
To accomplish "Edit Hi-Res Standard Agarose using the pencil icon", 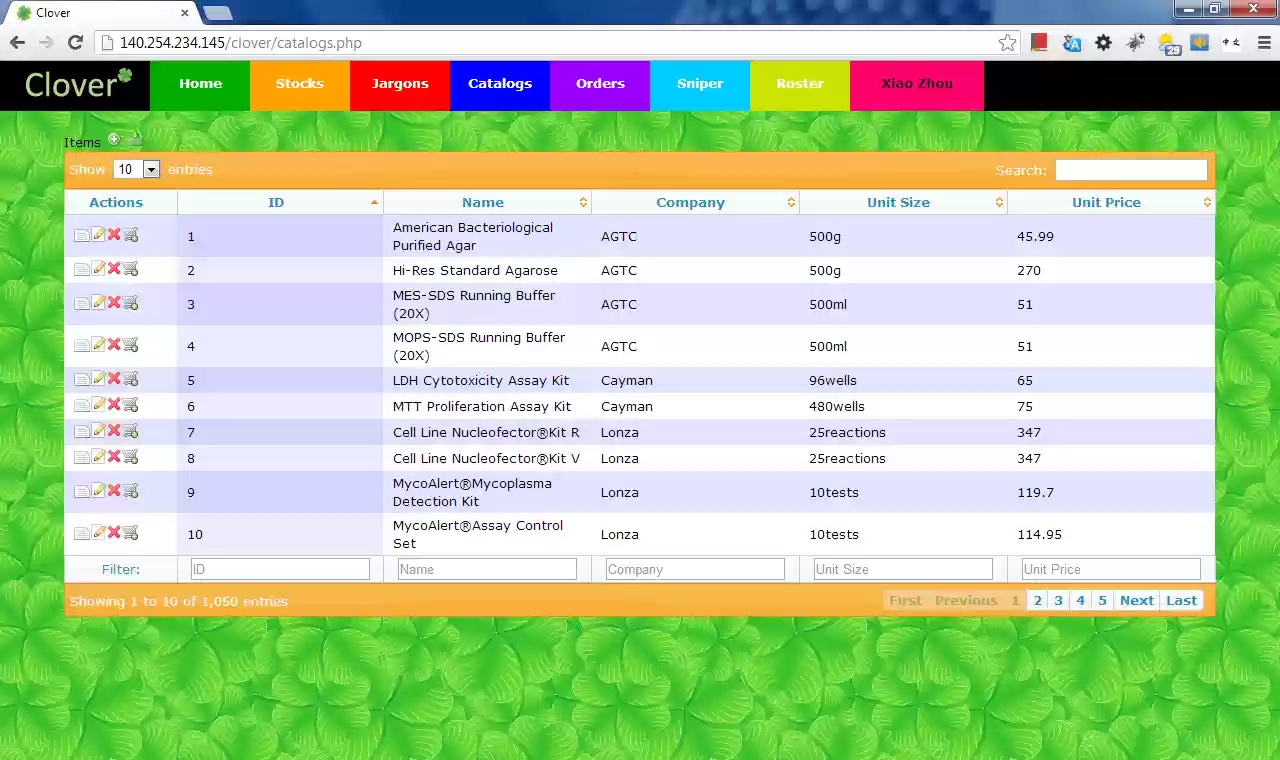I will pos(98,268).
